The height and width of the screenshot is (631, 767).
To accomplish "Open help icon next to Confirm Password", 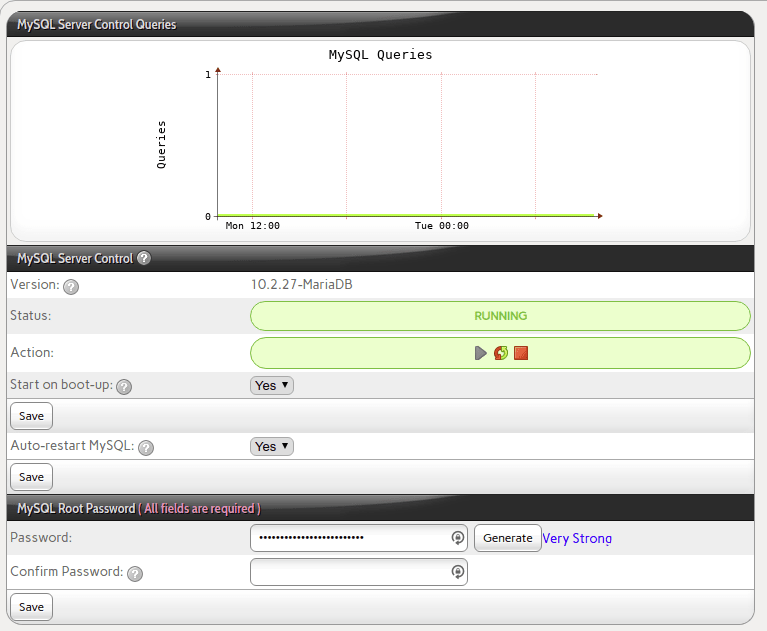I will click(135, 573).
